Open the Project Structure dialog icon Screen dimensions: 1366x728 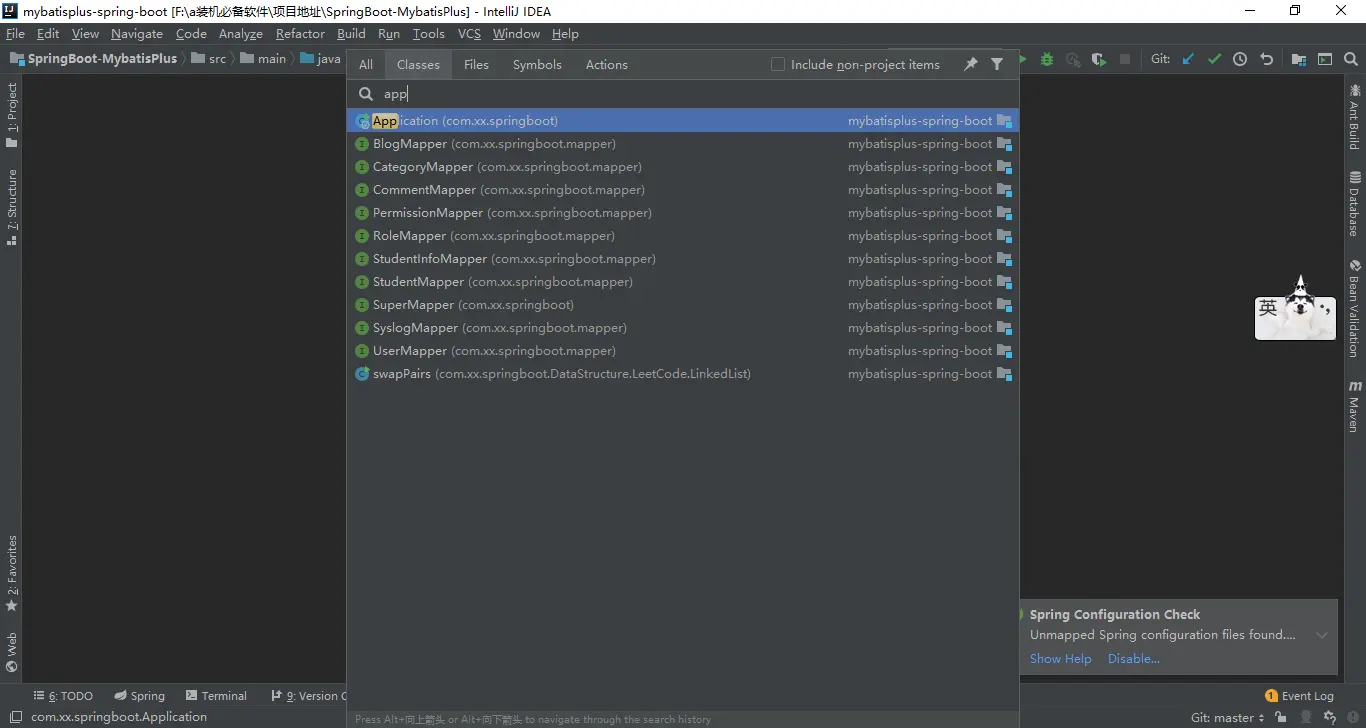[1299, 59]
